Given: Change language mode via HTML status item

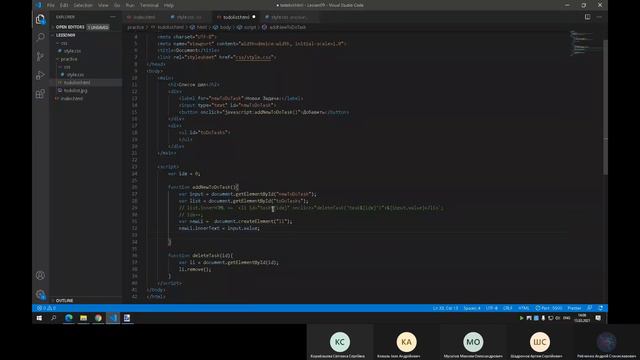Looking at the screenshot, I should pos(524,308).
